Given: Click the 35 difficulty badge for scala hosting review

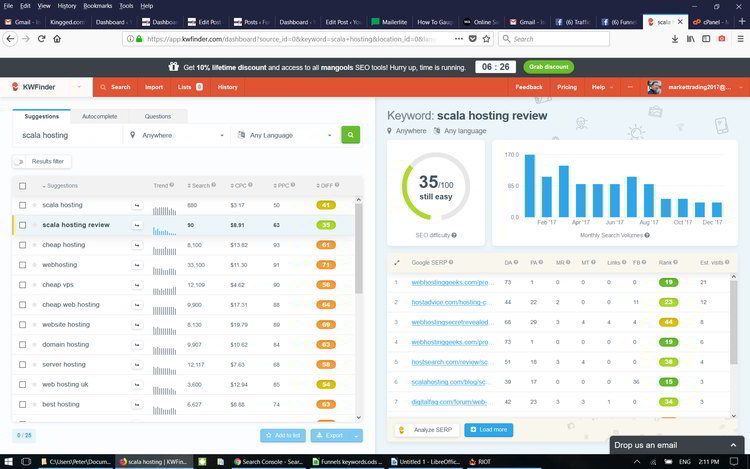Looking at the screenshot, I should (326, 225).
